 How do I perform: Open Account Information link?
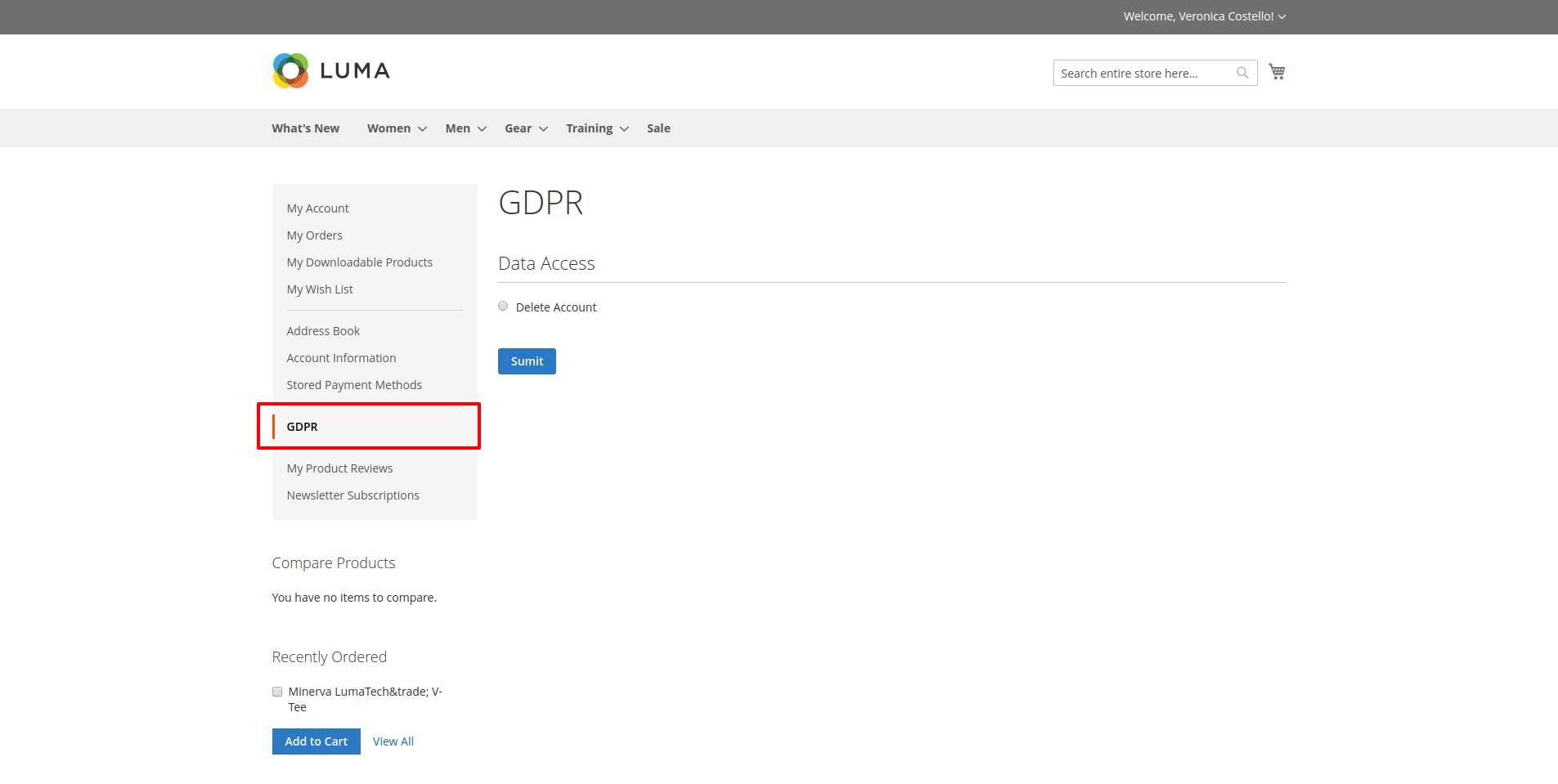341,358
